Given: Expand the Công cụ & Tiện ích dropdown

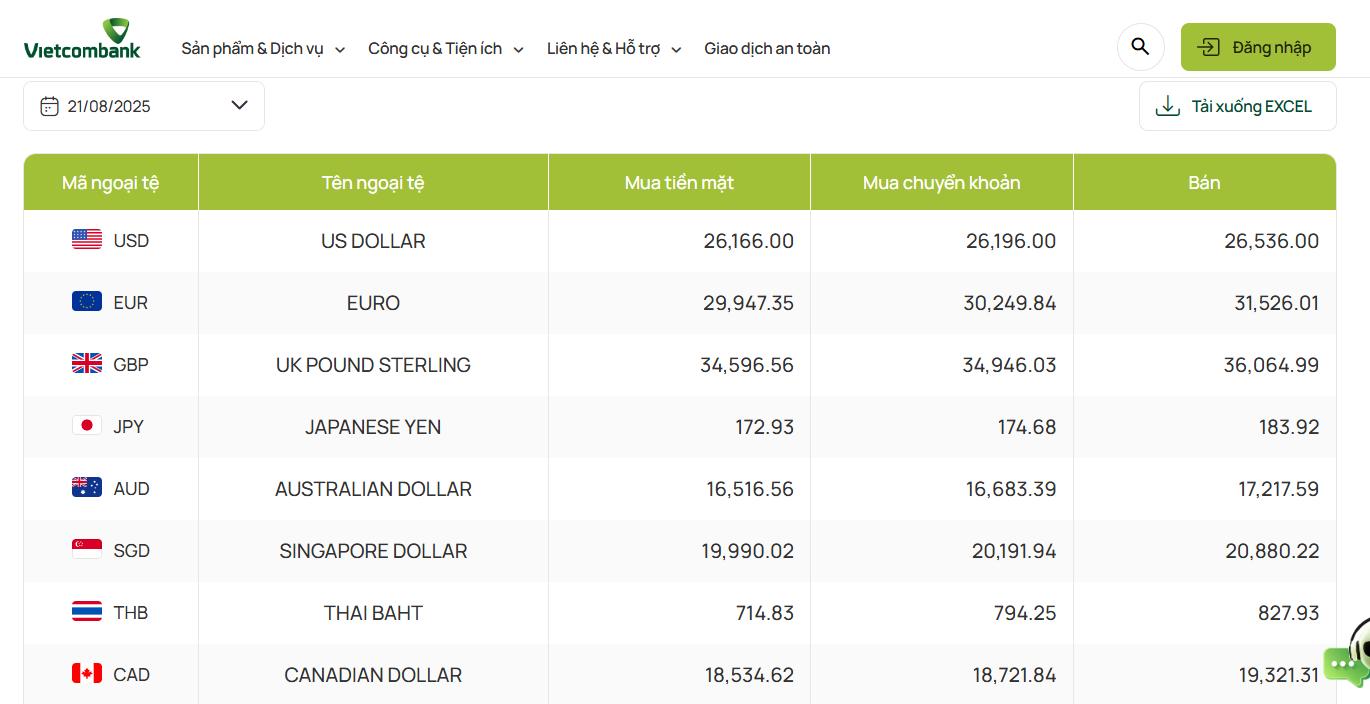Looking at the screenshot, I should (x=446, y=47).
